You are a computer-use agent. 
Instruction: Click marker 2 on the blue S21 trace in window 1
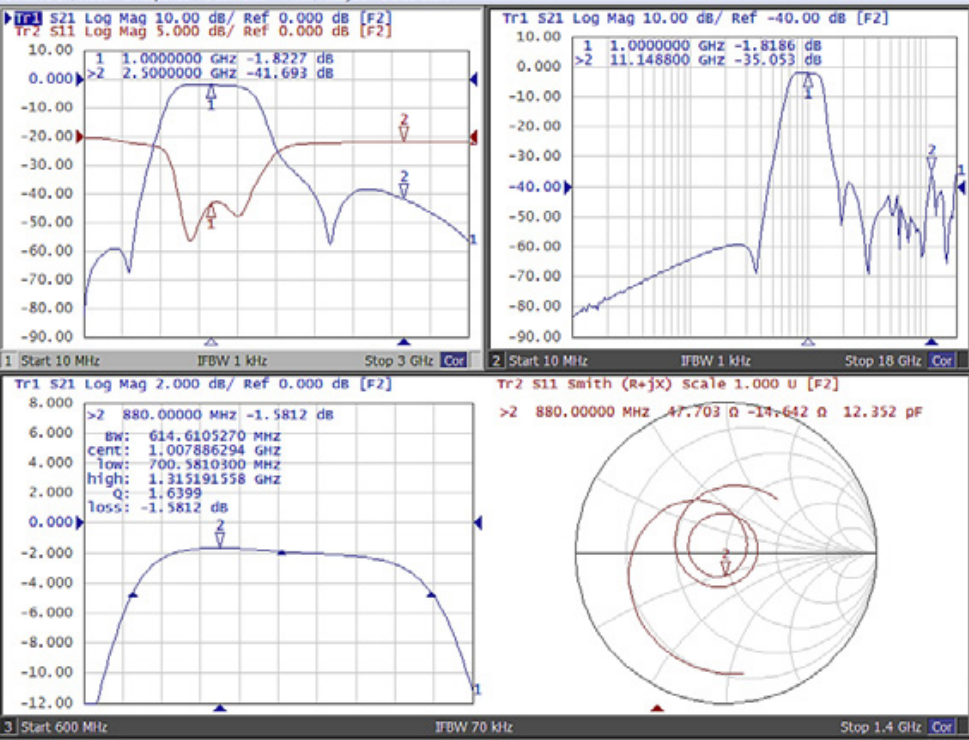click(x=404, y=185)
